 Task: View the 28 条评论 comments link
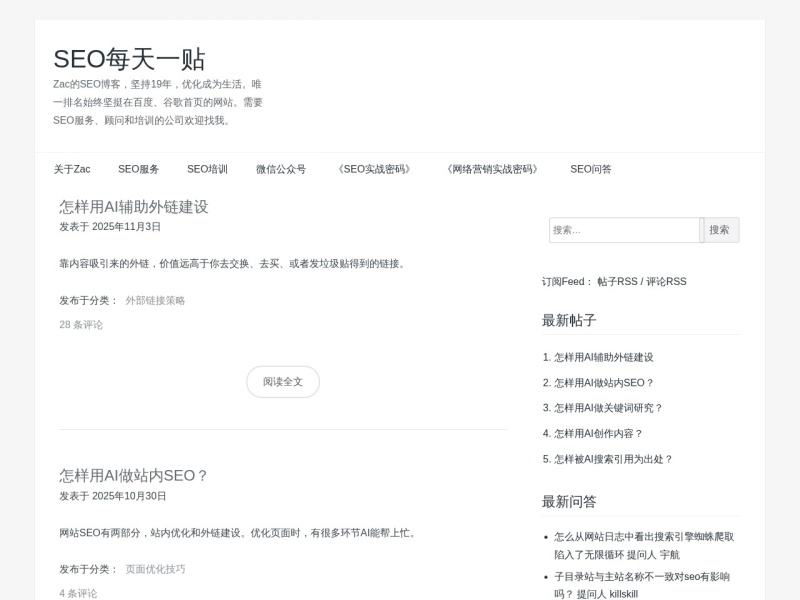[81, 324]
